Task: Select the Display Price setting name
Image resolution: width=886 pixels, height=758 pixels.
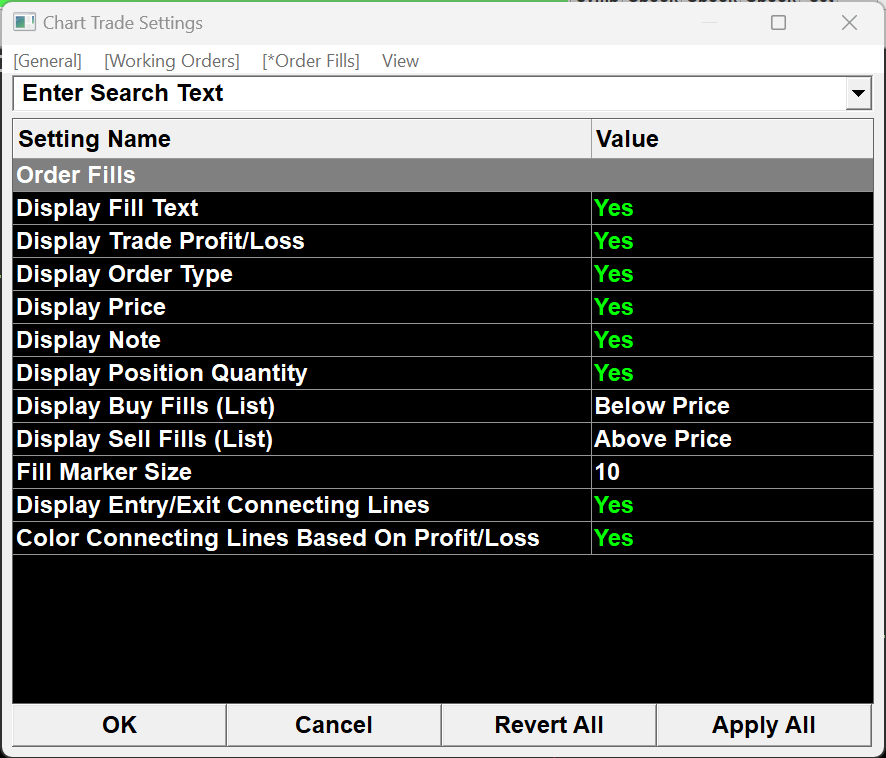Action: point(302,307)
